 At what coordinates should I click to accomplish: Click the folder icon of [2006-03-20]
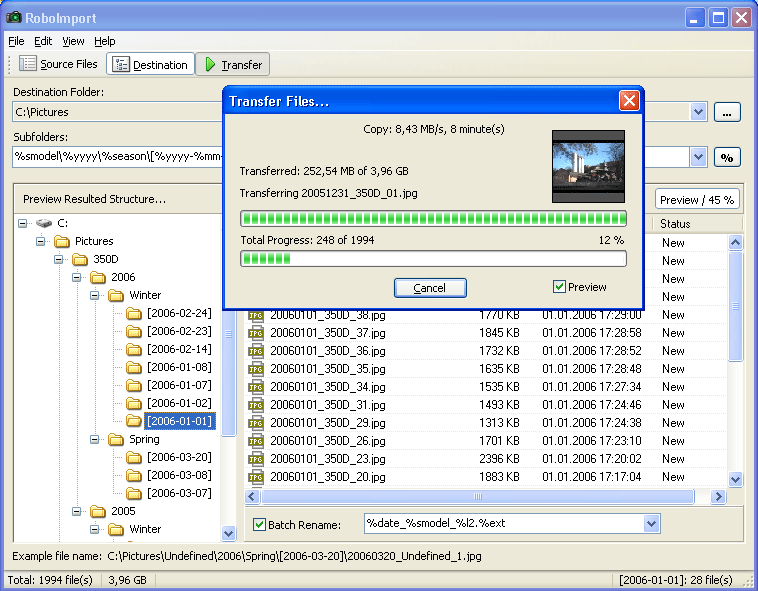tap(134, 457)
